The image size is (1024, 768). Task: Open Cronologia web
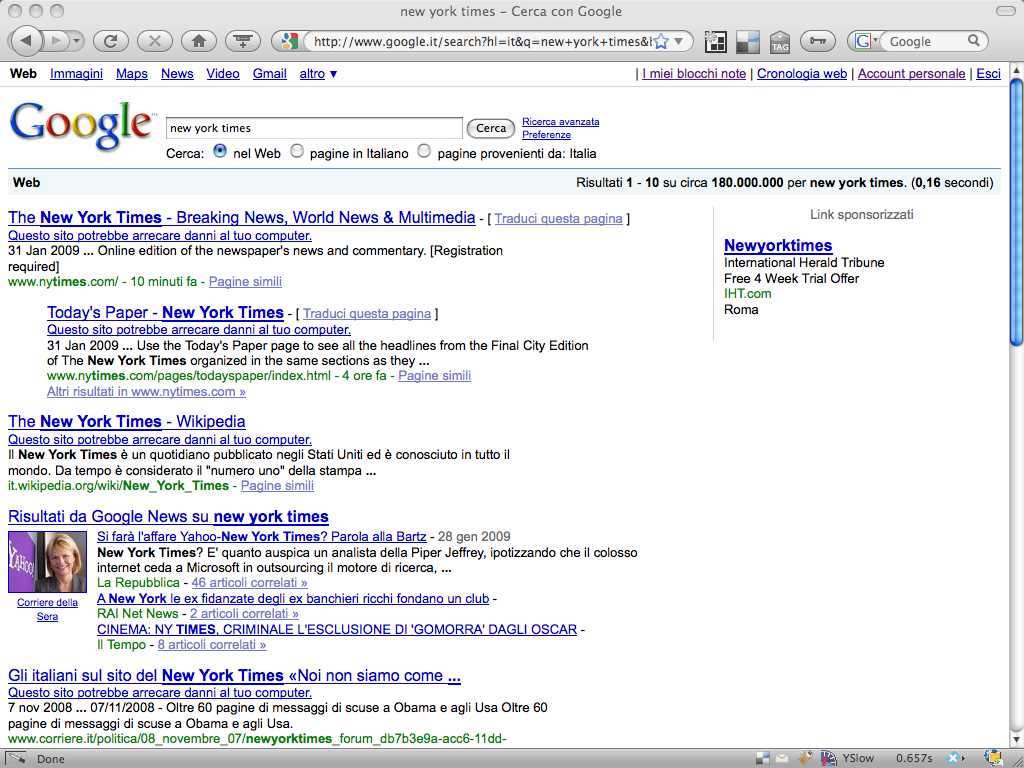point(802,74)
